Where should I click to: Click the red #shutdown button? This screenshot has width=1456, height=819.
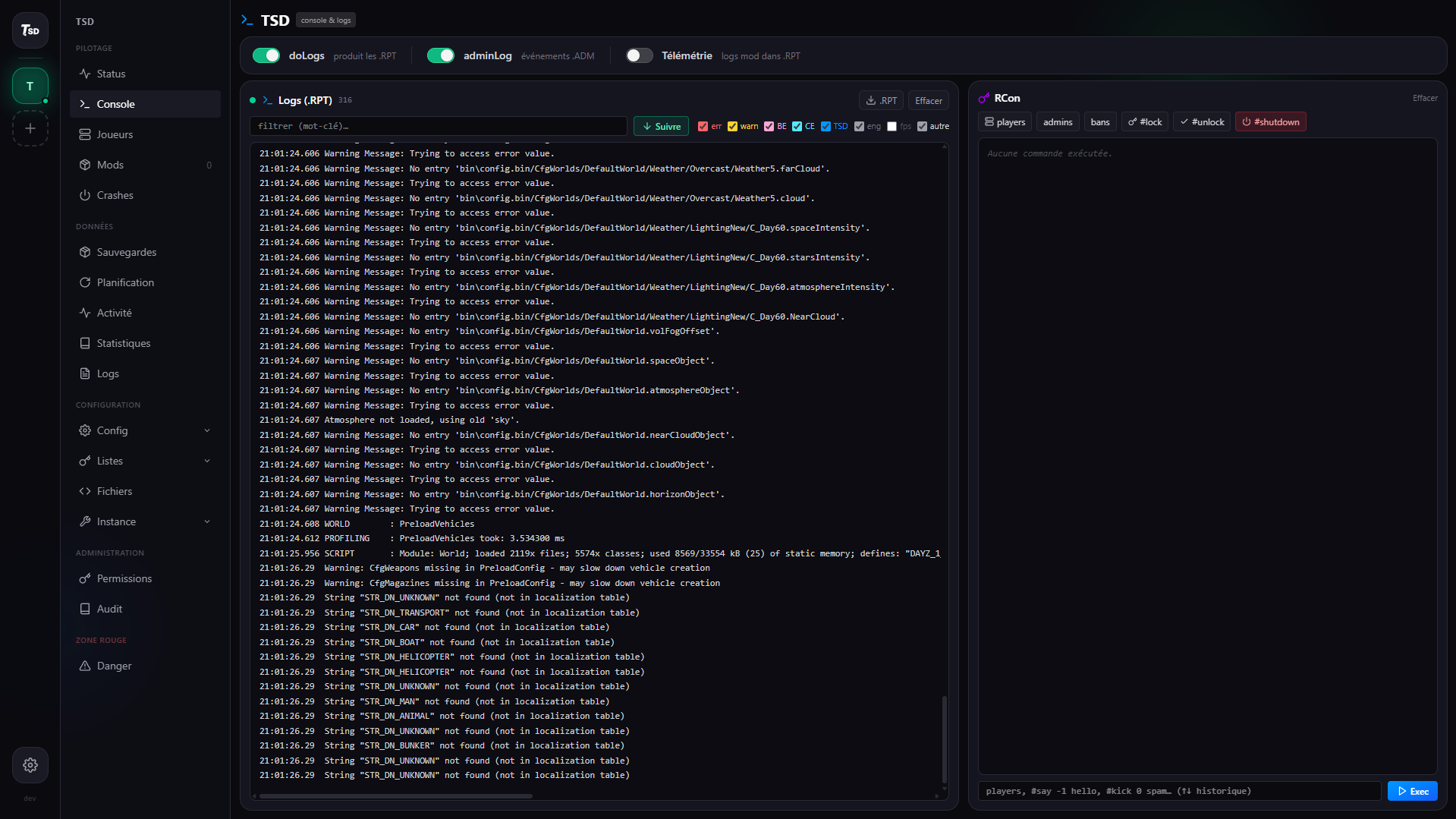point(1271,122)
